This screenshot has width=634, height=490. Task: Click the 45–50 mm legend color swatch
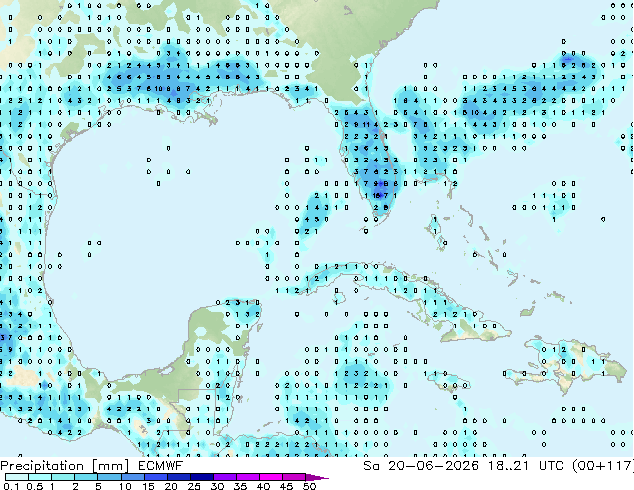(x=294, y=477)
